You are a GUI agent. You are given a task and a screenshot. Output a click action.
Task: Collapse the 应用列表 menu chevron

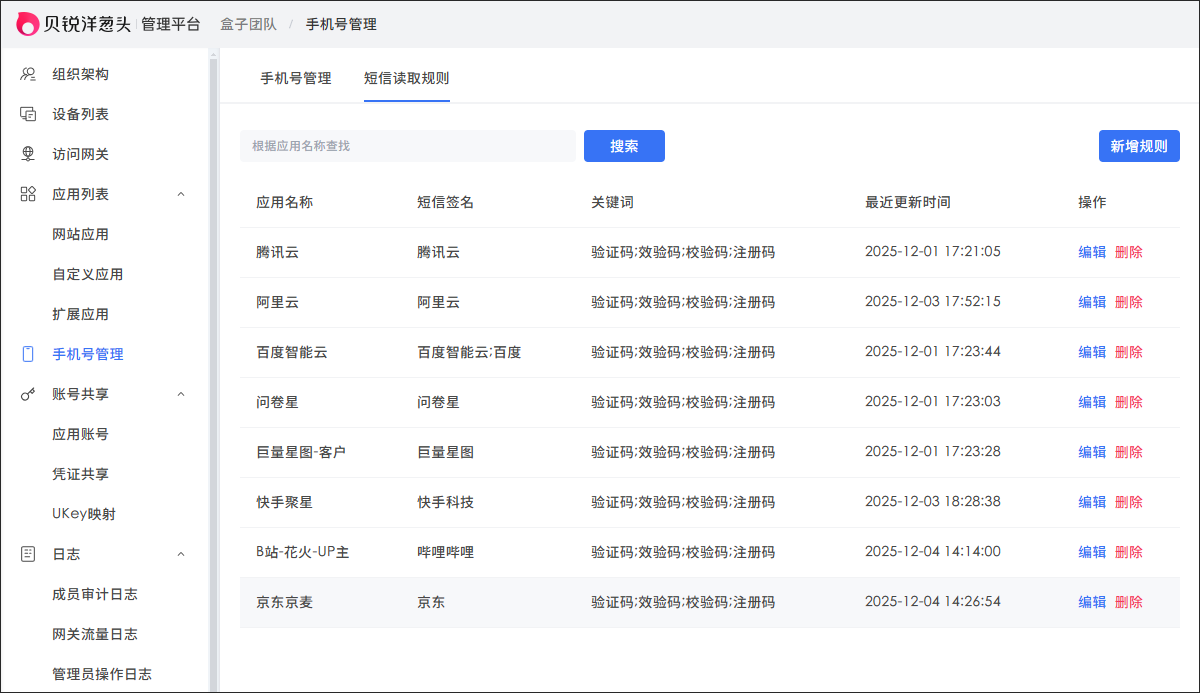click(x=181, y=194)
